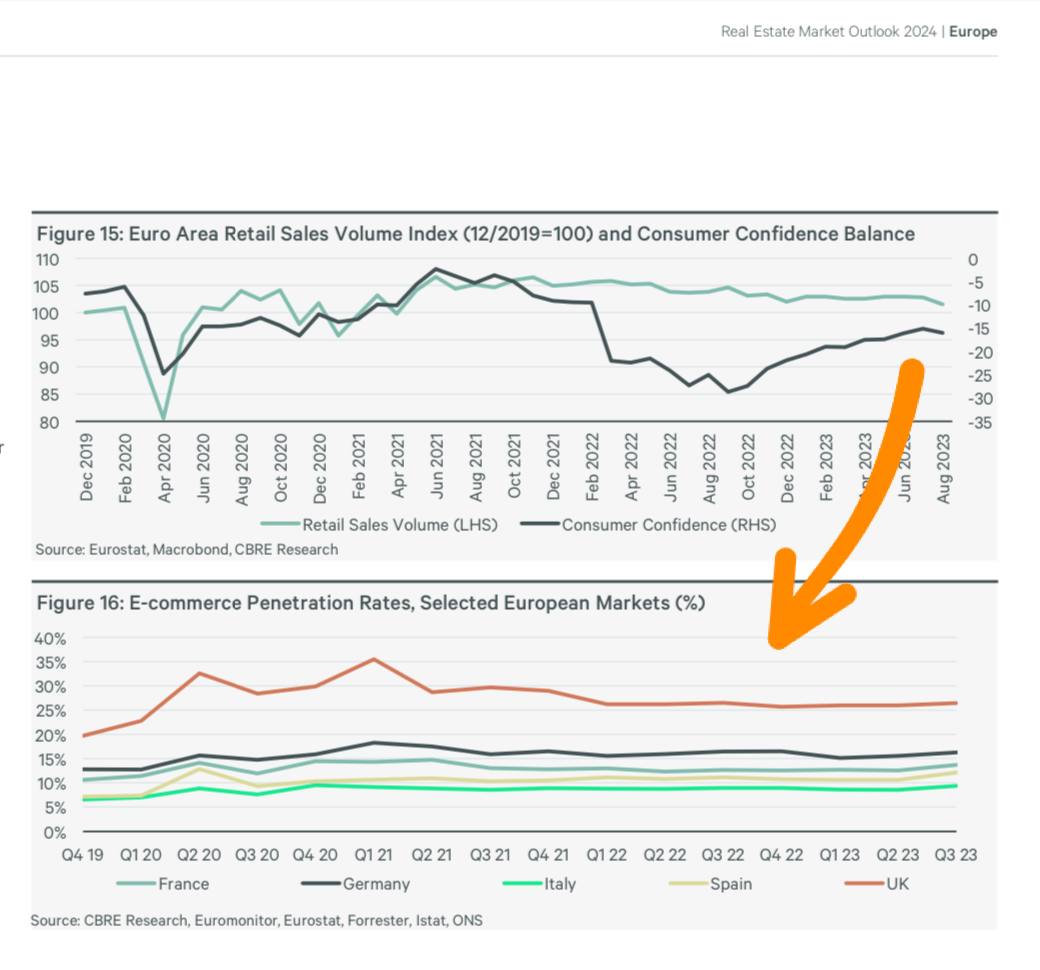This screenshot has width=1040, height=970.
Task: Select the Spain legend label
Action: [x=731, y=884]
